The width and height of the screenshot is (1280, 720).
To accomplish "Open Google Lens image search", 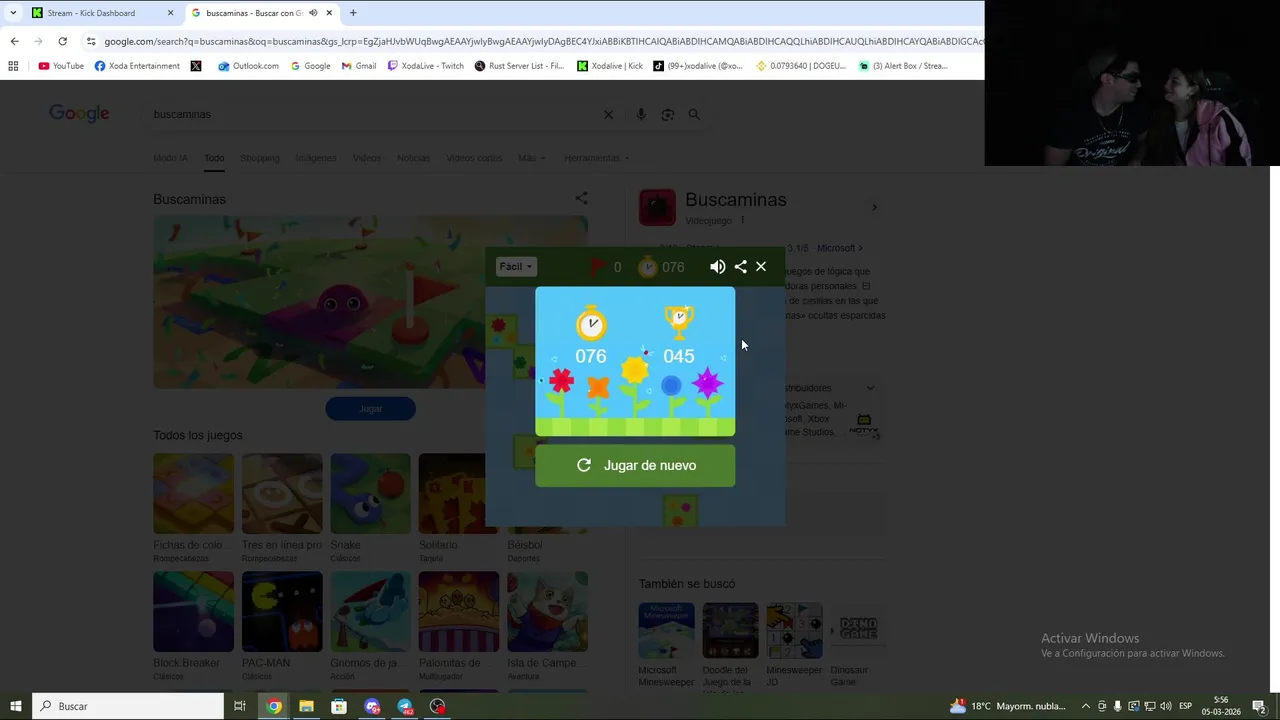I will coord(668,115).
